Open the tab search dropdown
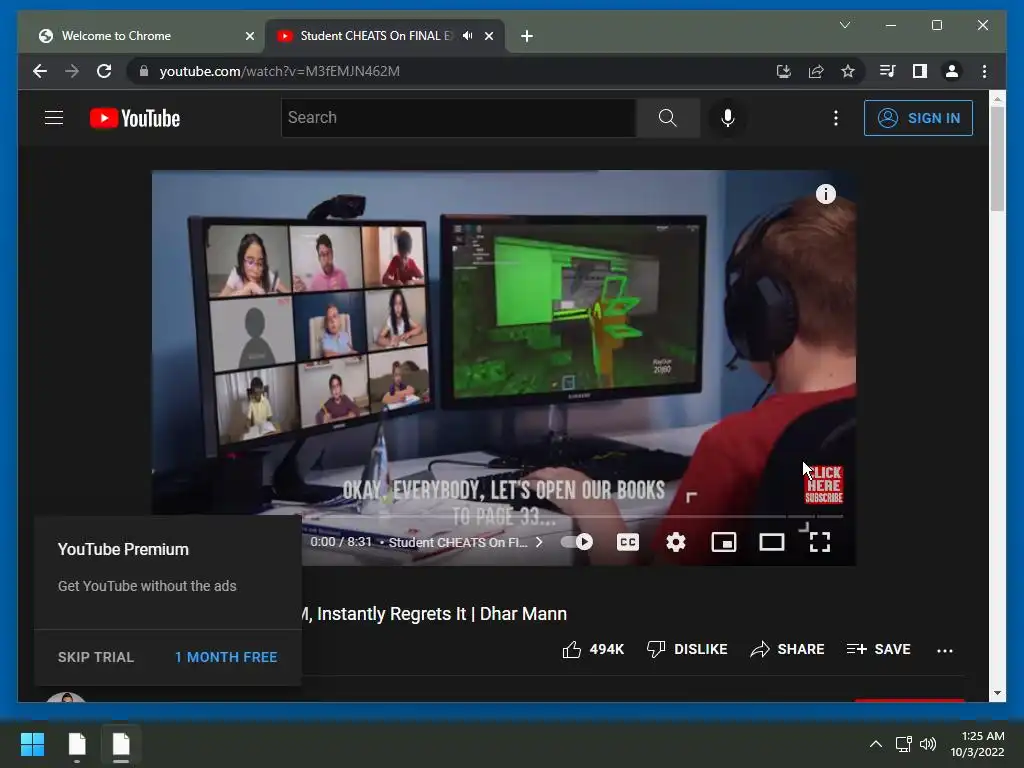 pos(844,25)
